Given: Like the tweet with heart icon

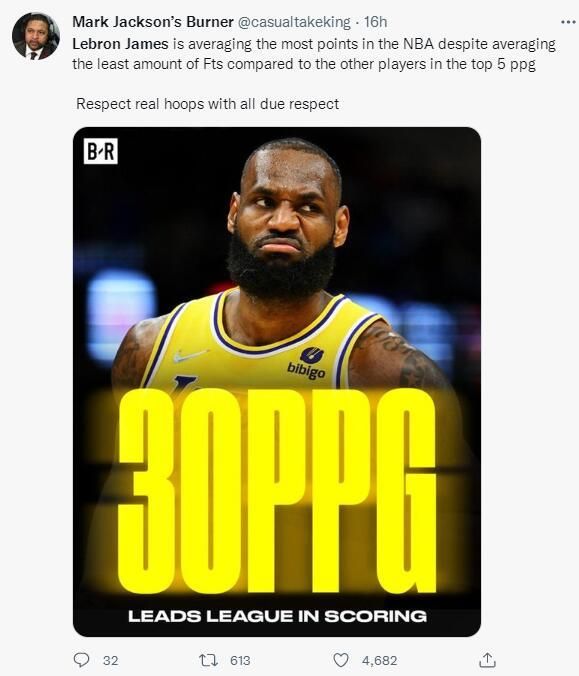Looking at the screenshot, I should tap(341, 660).
